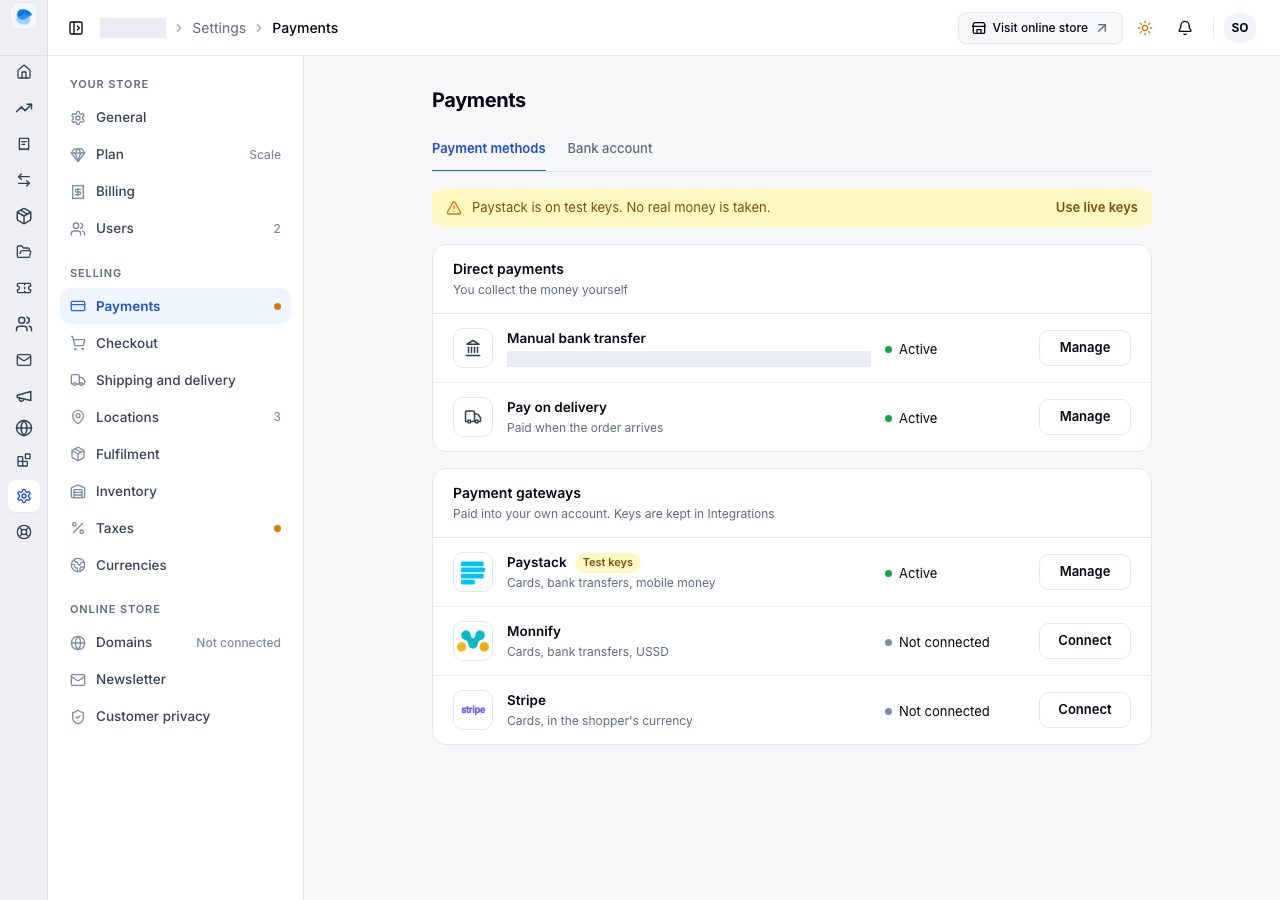The width and height of the screenshot is (1280, 900).
Task: Open Shipping and delivery settings
Action: point(176,380)
